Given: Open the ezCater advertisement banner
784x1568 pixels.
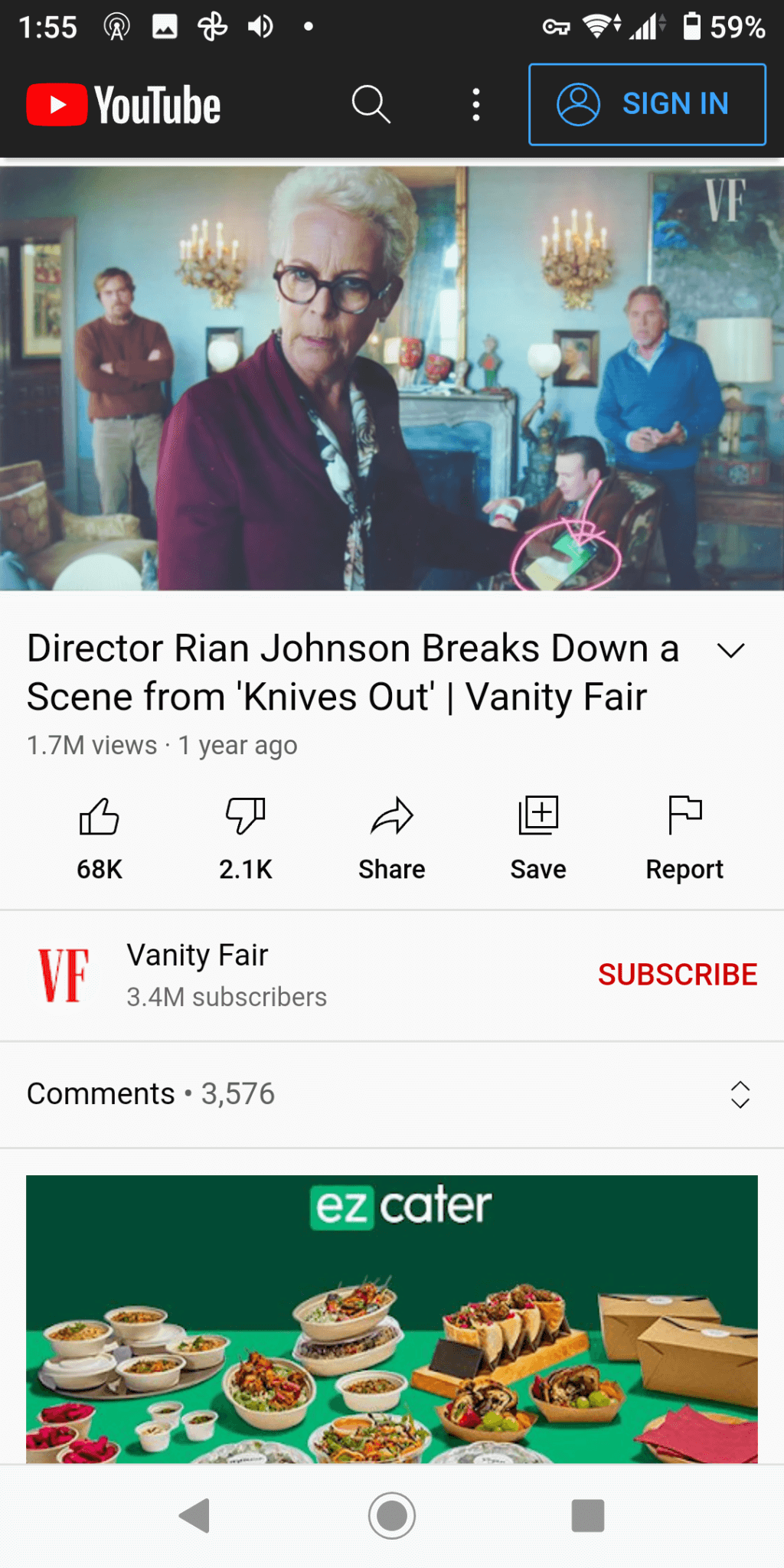Looking at the screenshot, I should [x=392, y=1319].
